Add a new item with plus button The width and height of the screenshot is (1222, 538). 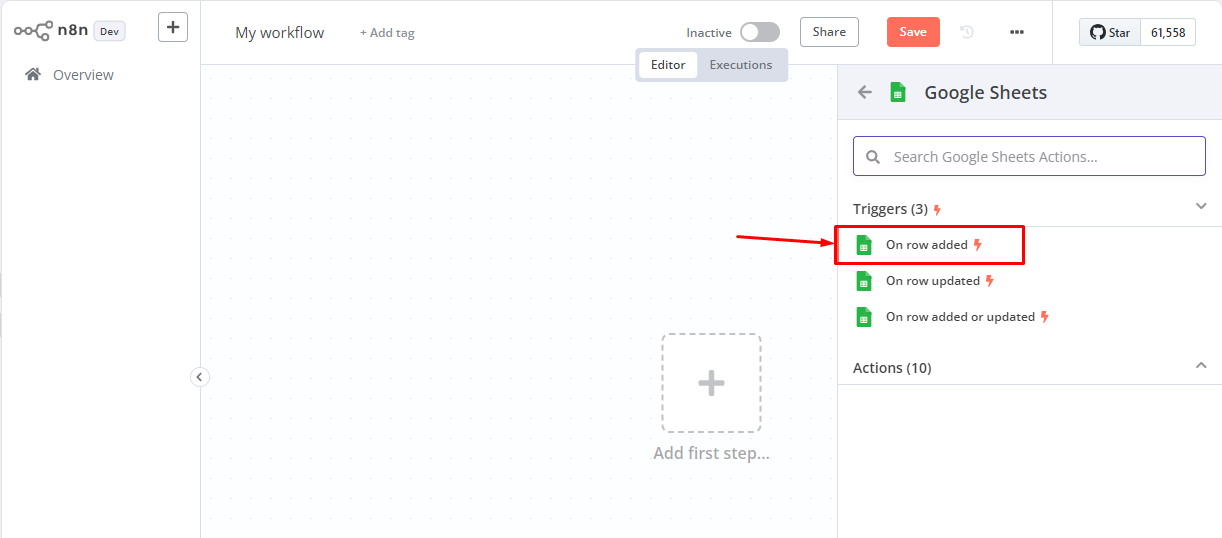coord(173,27)
